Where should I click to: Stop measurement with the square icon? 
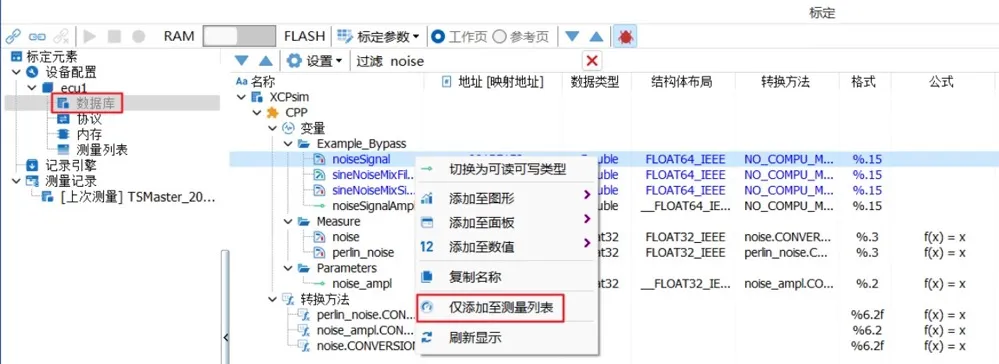coord(114,36)
